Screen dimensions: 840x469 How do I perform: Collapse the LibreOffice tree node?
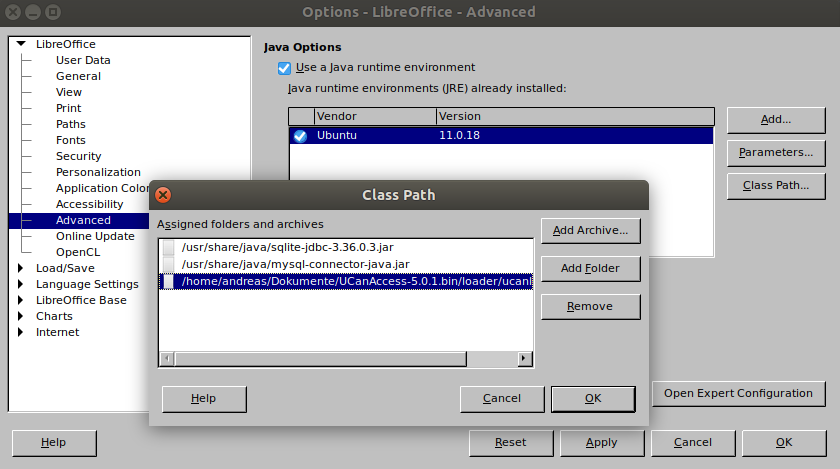(x=21, y=44)
